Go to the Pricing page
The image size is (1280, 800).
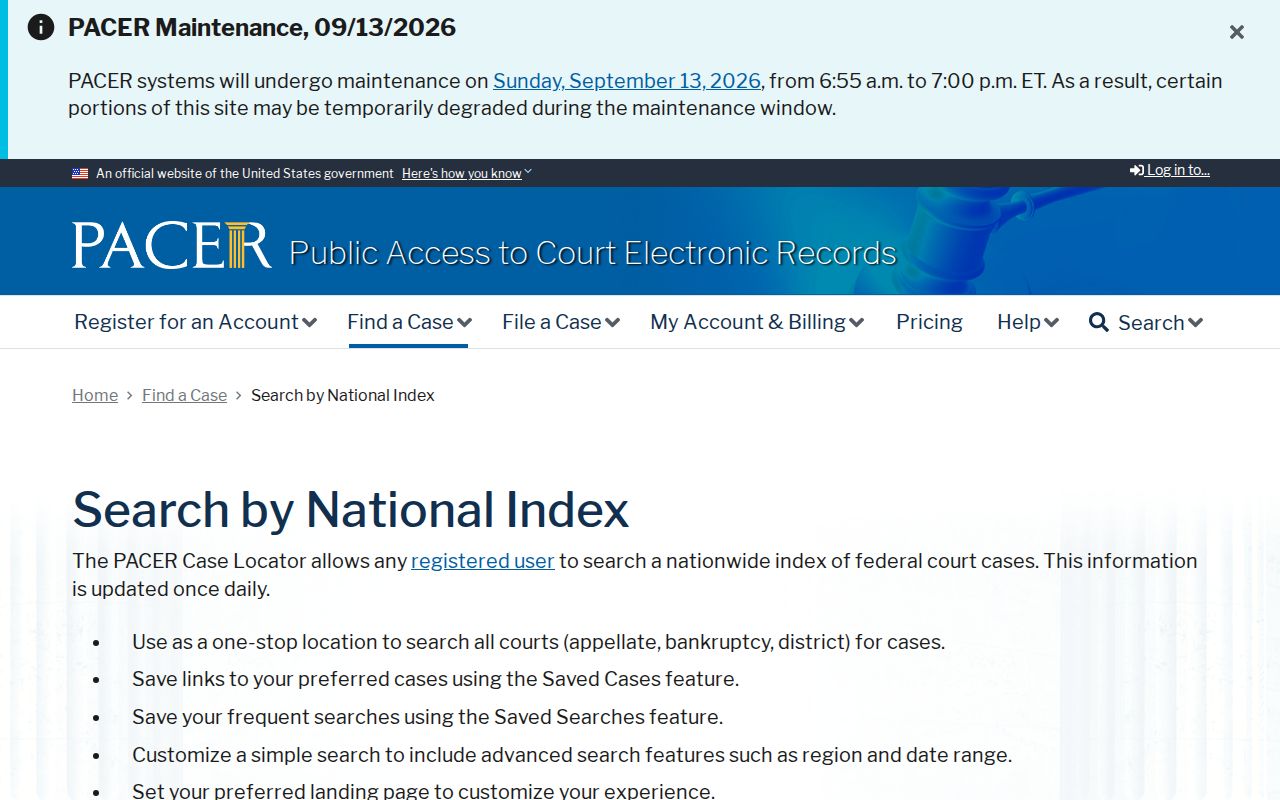[x=929, y=322]
